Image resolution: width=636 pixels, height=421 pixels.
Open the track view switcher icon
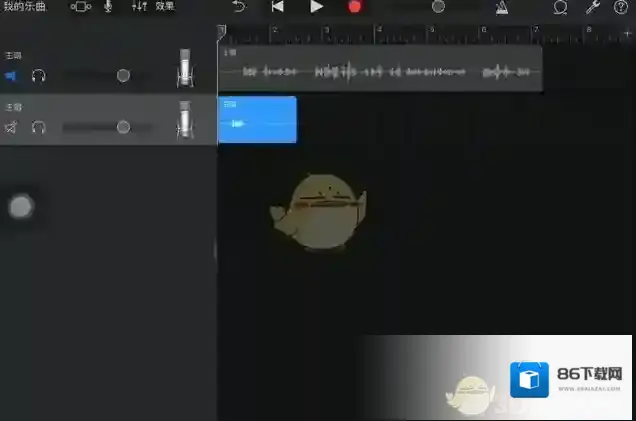tap(80, 7)
